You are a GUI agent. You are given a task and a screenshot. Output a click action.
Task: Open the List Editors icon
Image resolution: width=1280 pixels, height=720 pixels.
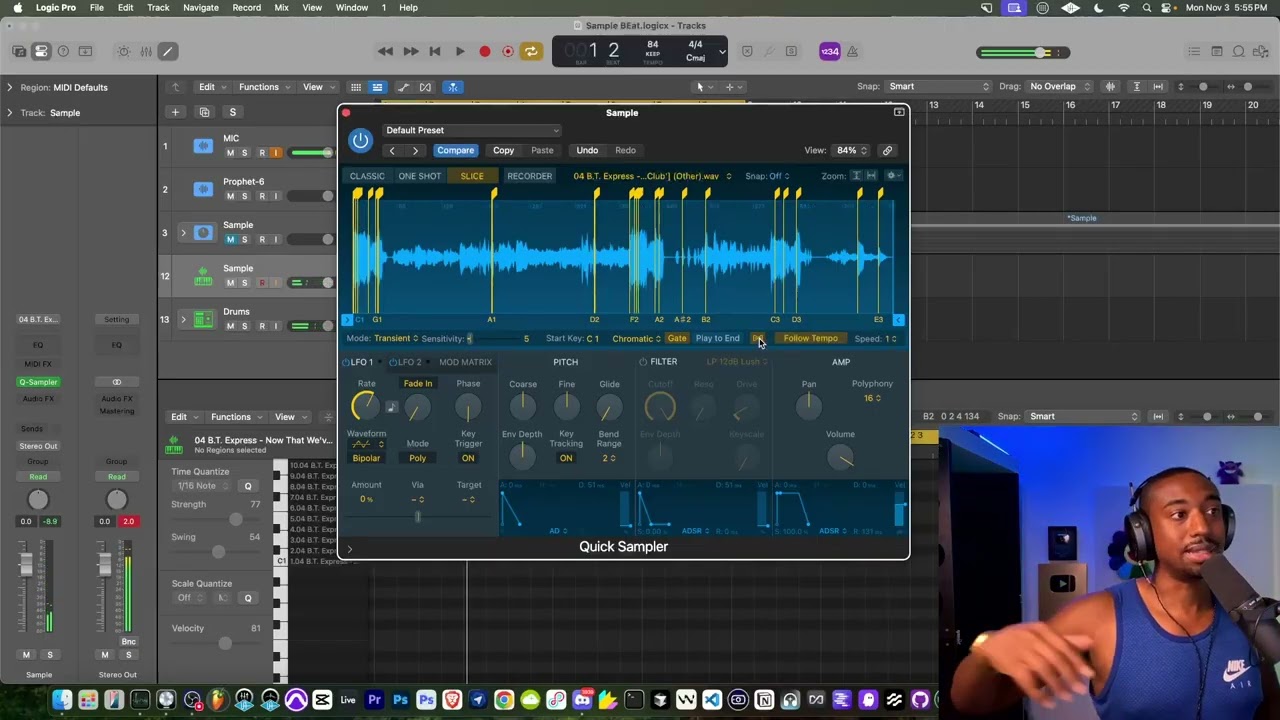point(1194,52)
